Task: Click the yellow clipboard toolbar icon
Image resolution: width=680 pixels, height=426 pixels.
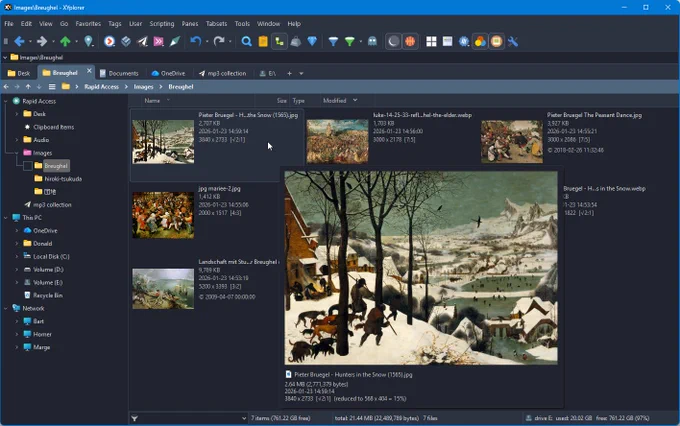Action: [x=263, y=41]
